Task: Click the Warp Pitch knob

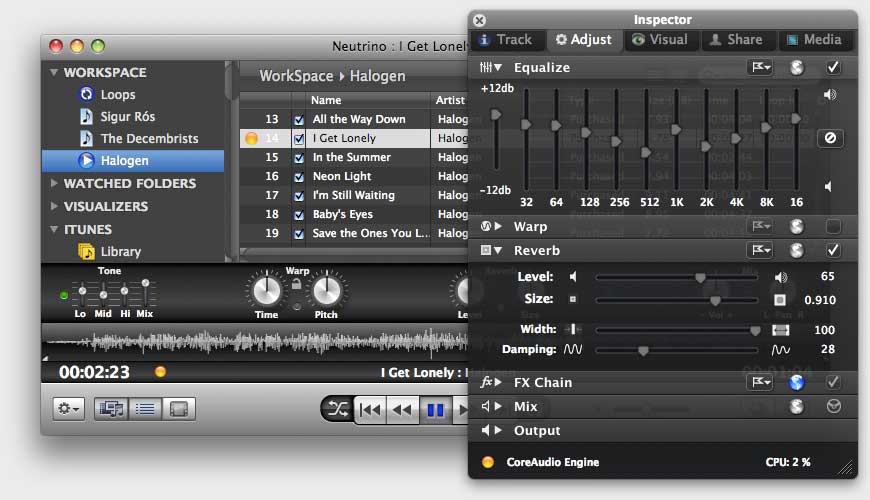Action: pos(327,290)
